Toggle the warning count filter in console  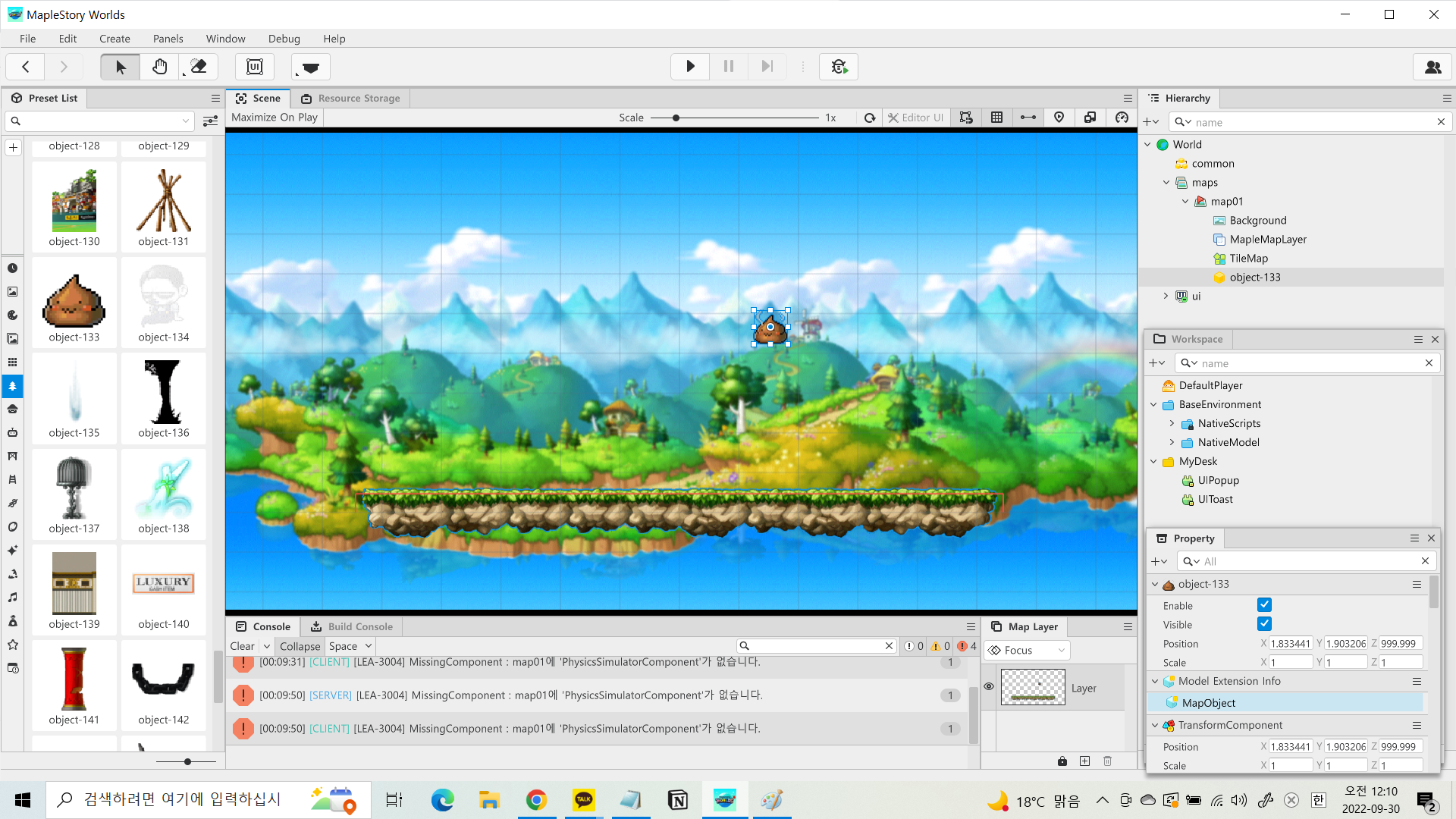tap(940, 646)
